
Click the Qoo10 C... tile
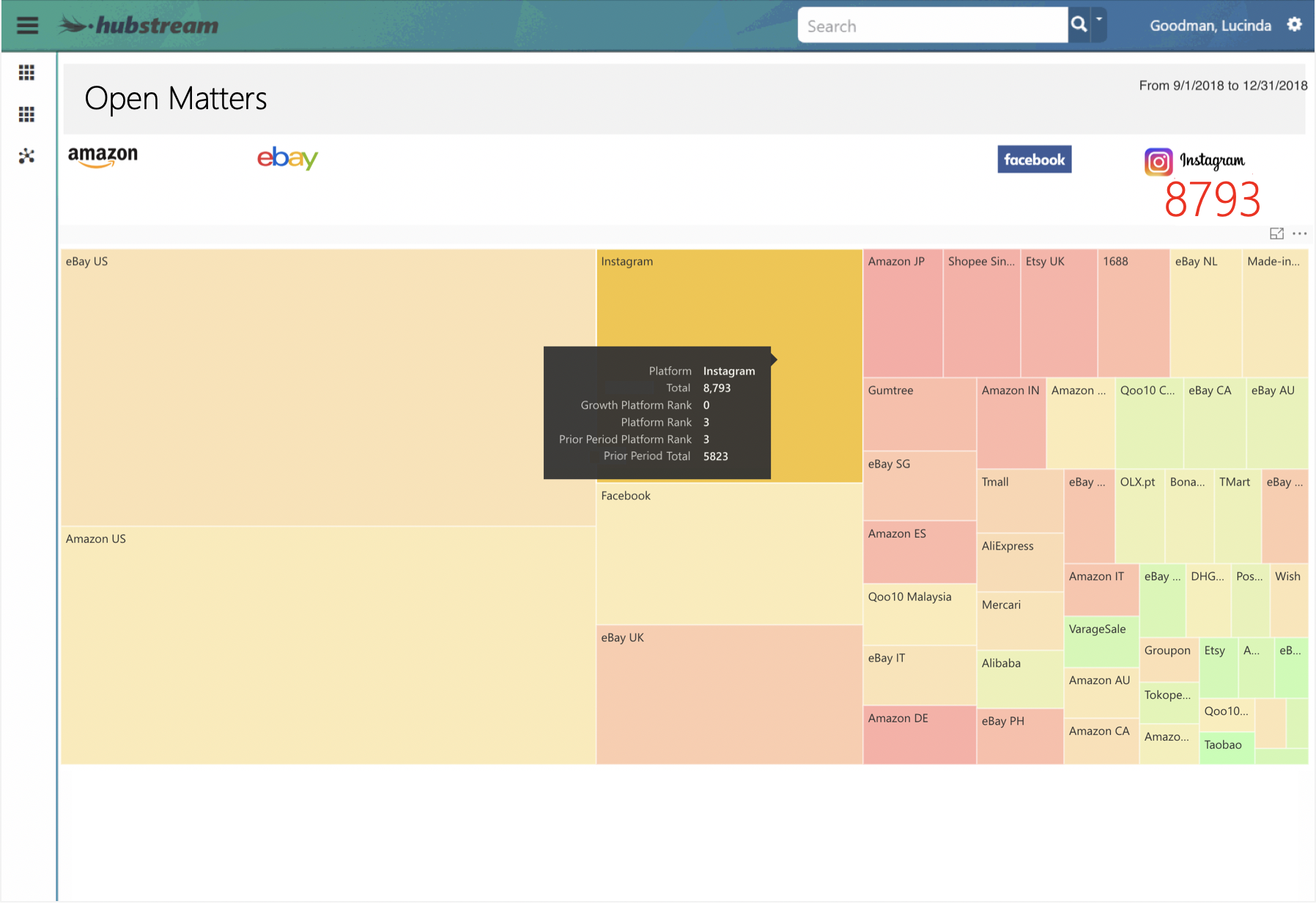coord(1149,423)
